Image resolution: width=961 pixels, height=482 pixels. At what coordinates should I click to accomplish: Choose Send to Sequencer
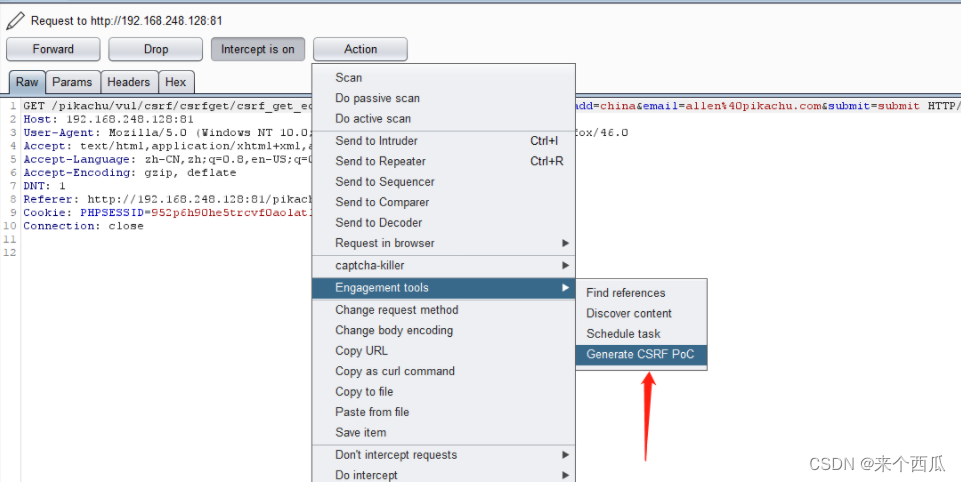click(x=444, y=182)
